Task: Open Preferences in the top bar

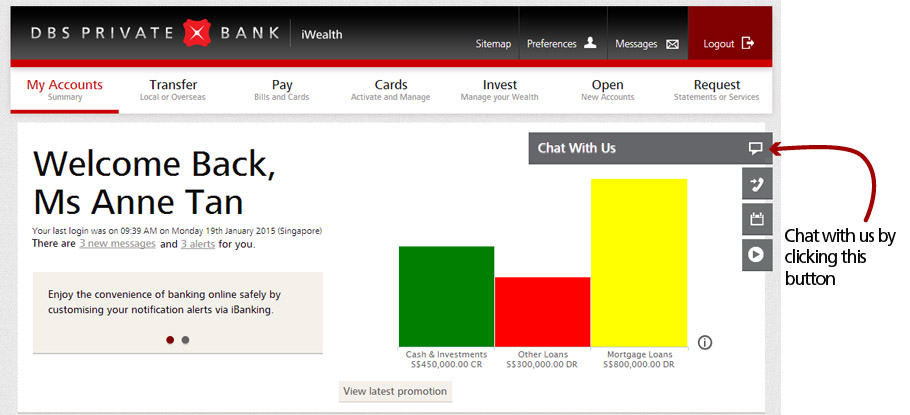Action: [563, 44]
